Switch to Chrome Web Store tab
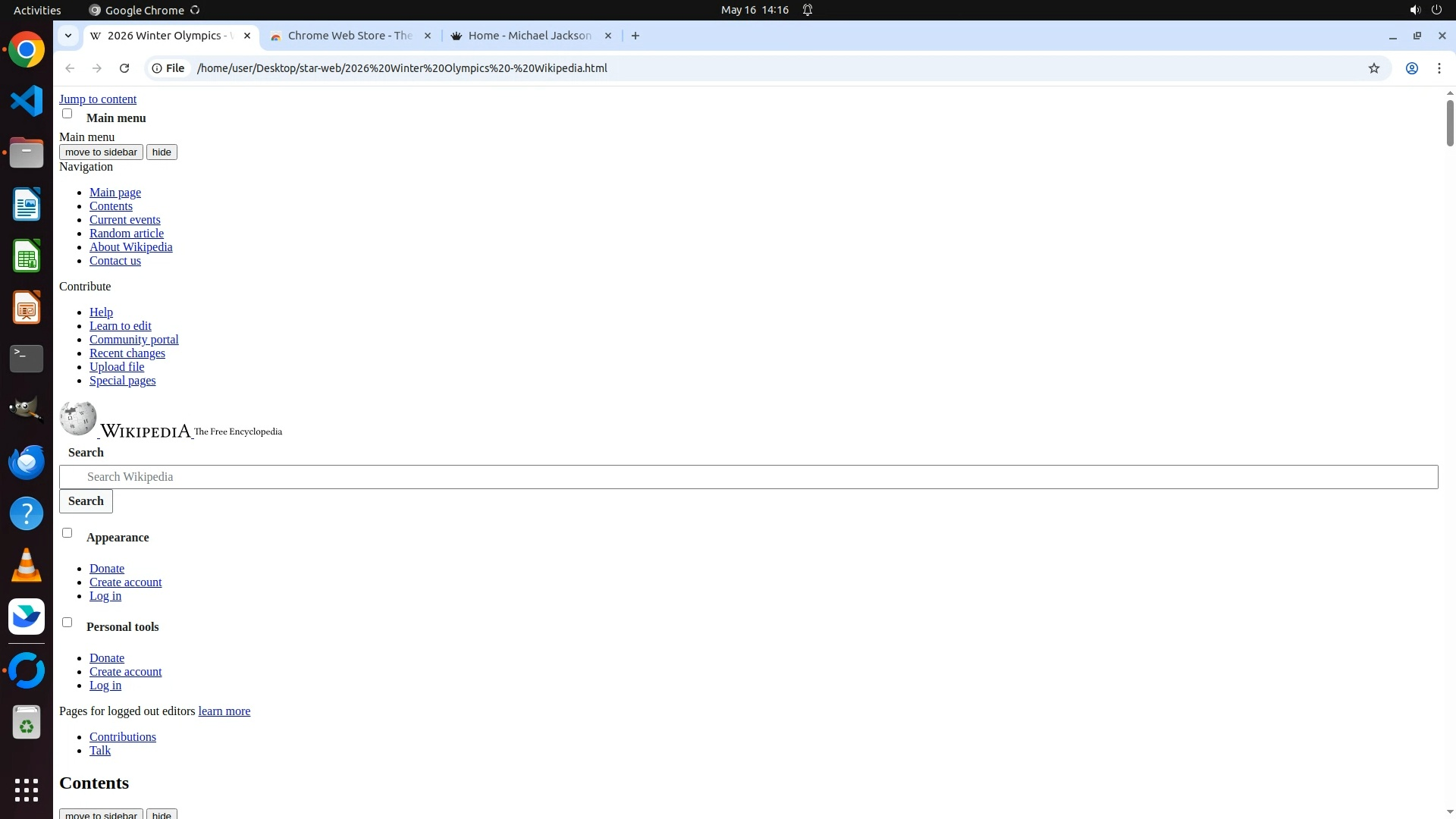Image resolution: width=1456 pixels, height=819 pixels. coord(349,36)
